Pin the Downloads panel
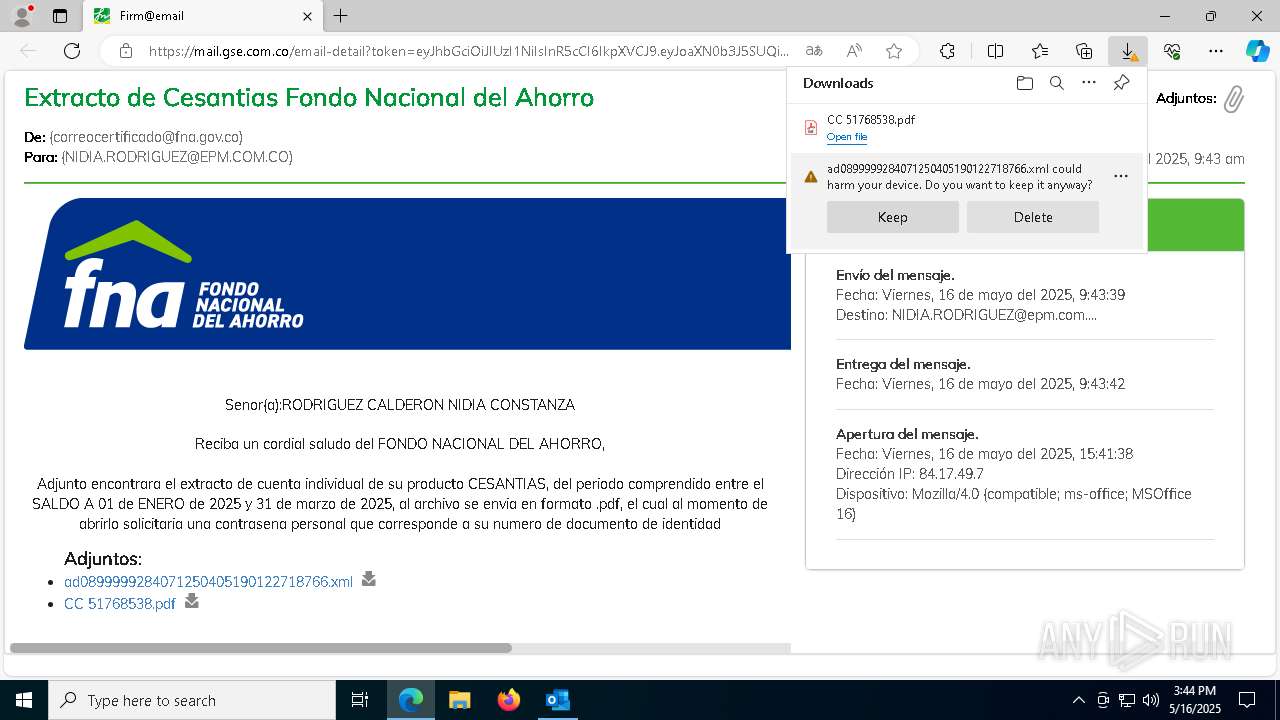Viewport: 1280px width, 720px height. 1122,83
